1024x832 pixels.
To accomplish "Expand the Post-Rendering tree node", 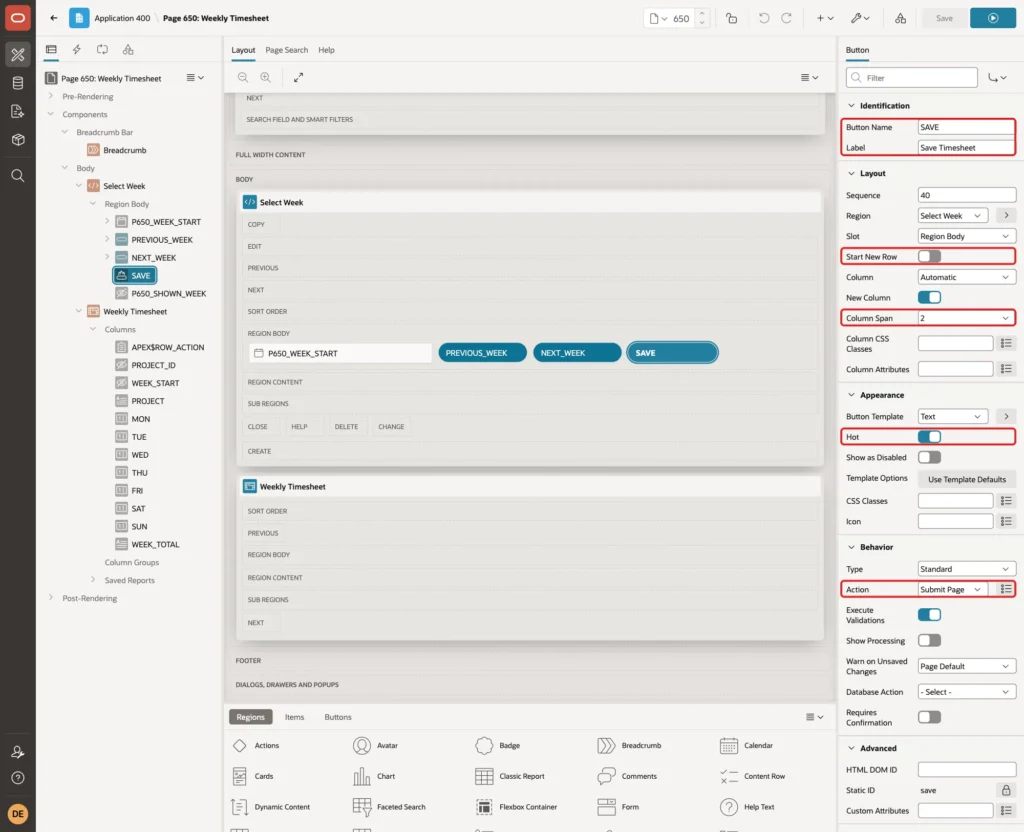I will pos(50,598).
